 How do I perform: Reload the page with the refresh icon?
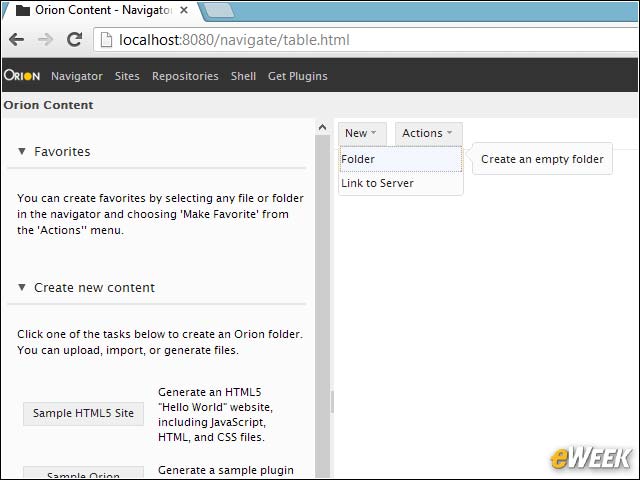click(x=75, y=40)
